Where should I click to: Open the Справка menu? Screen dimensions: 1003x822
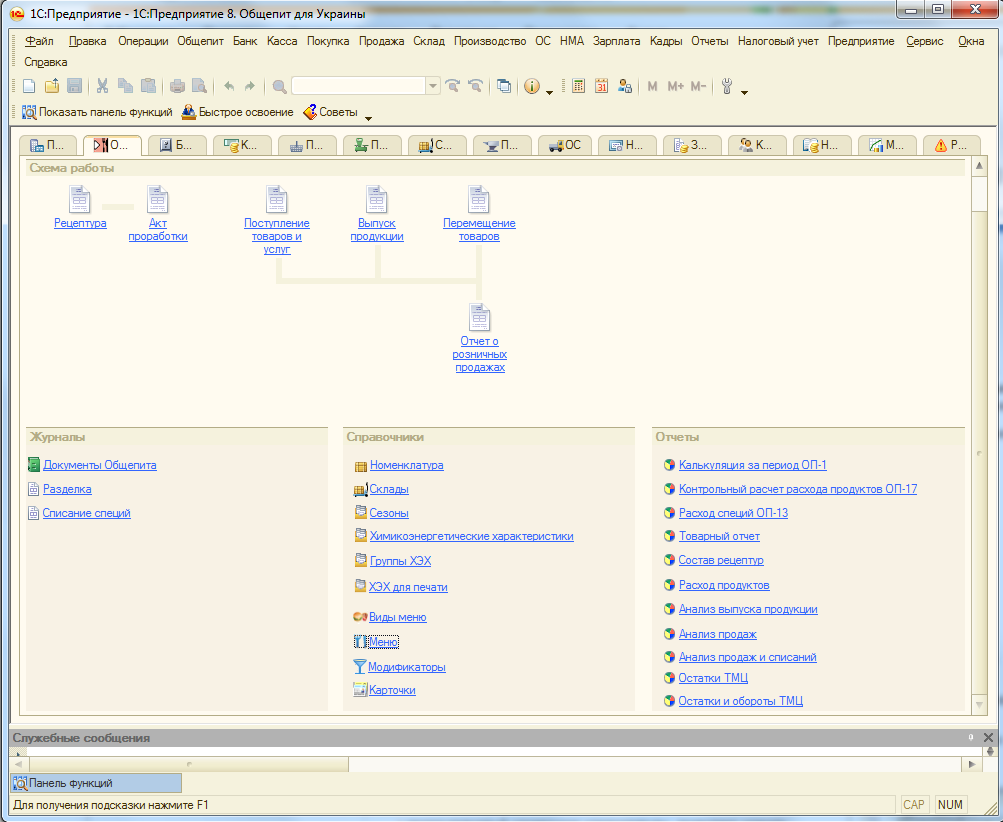click(45, 62)
